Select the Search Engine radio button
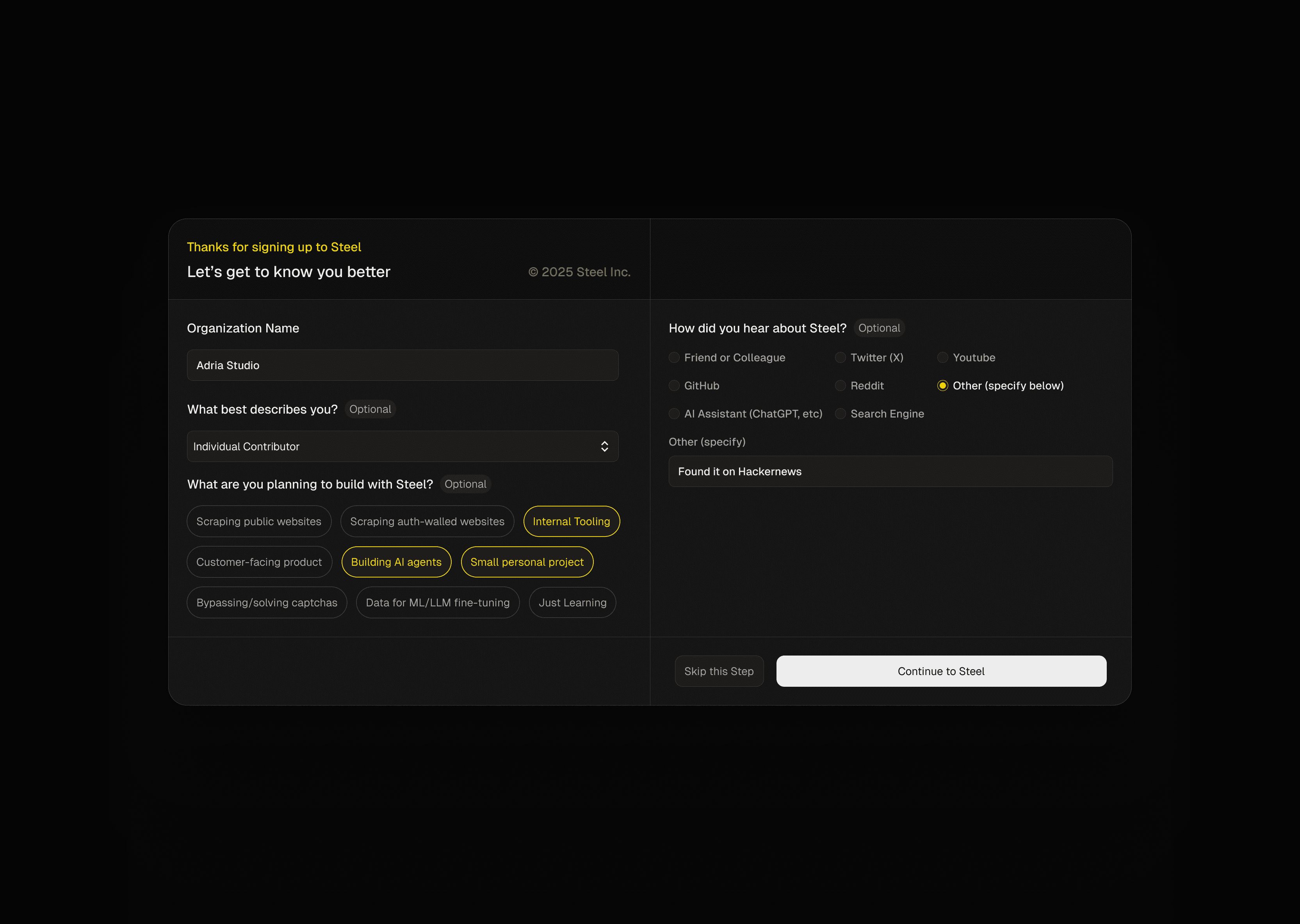This screenshot has height=924, width=1300. [840, 414]
